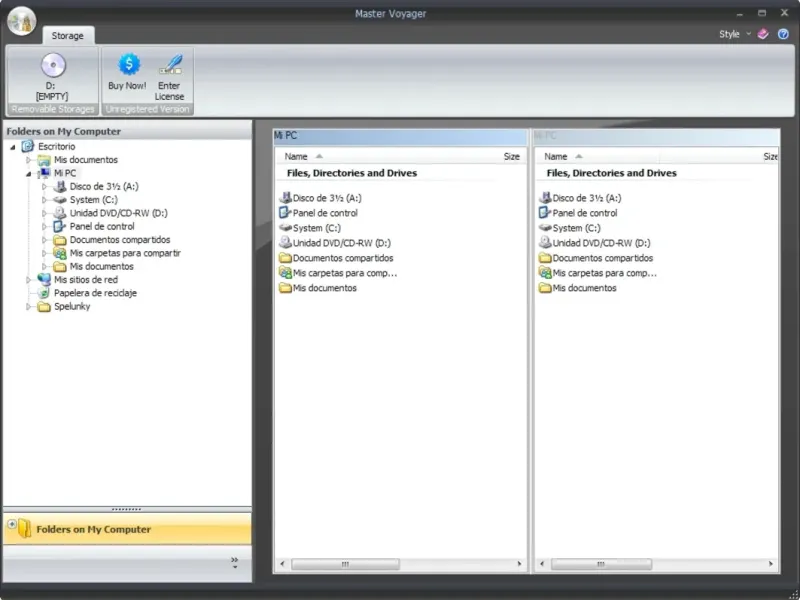Screen dimensions: 800x600
Task: Open navigation pane configure chevron button
Action: point(235,563)
